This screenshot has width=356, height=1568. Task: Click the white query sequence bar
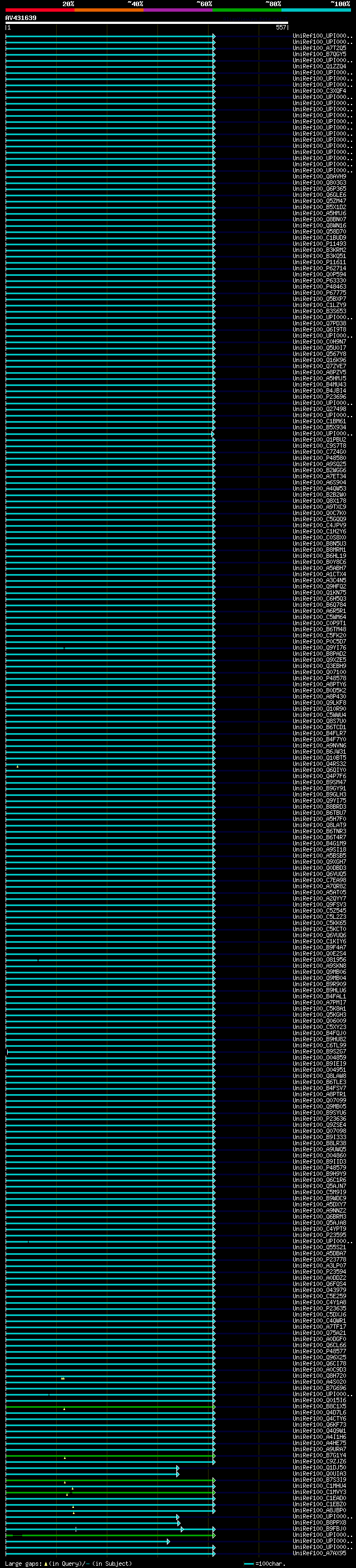147,22
